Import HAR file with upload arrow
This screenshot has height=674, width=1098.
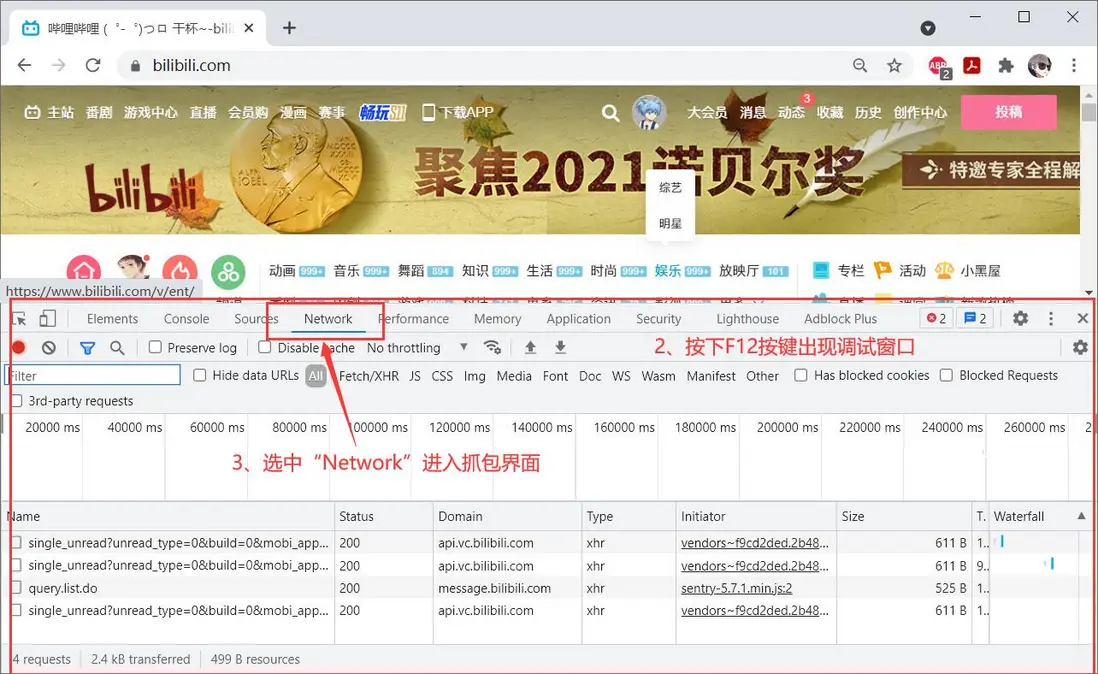530,347
